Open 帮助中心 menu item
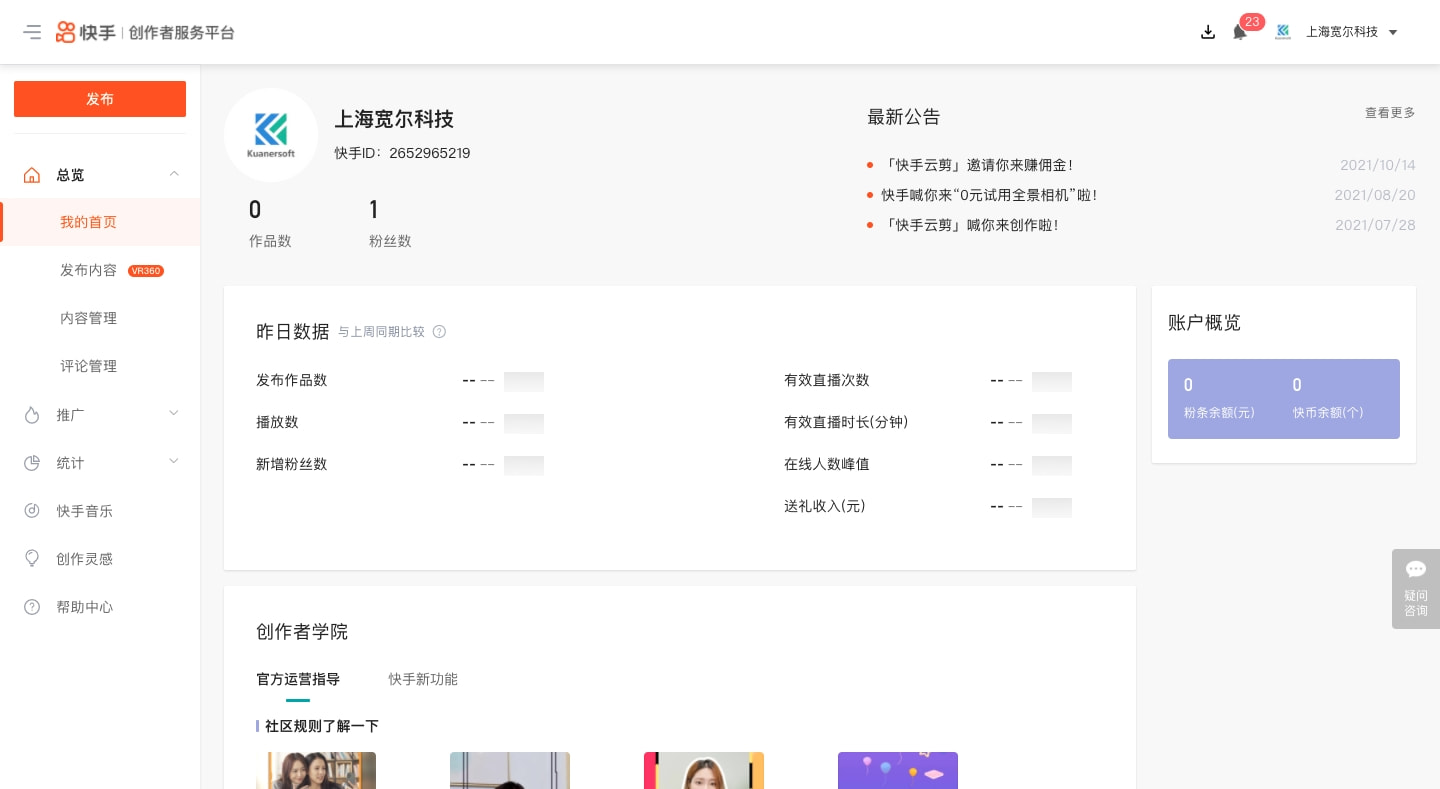This screenshot has height=789, width=1440. (x=100, y=607)
